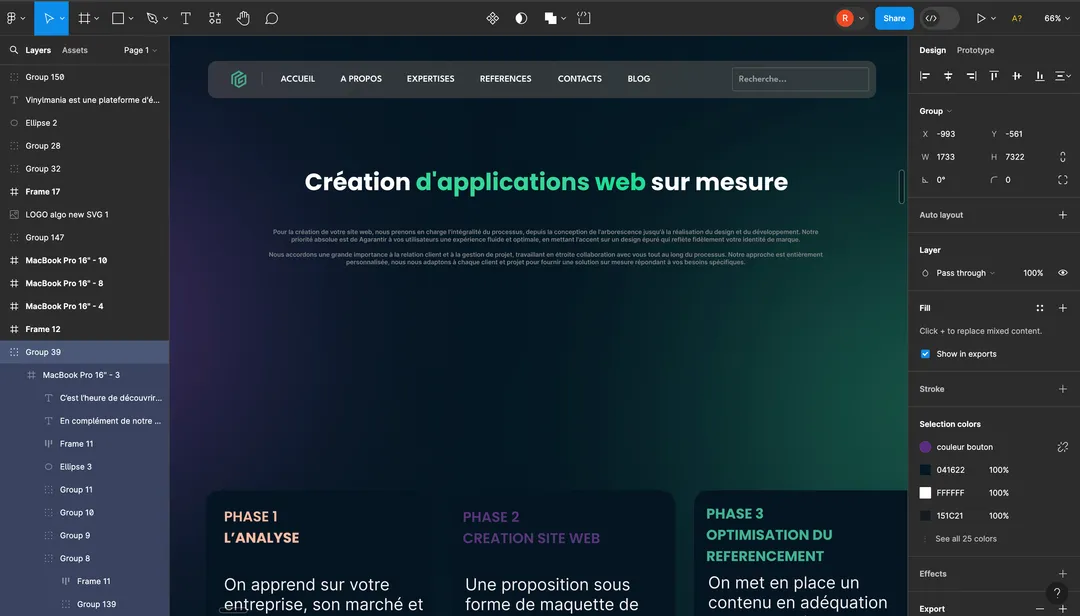Screen dimensions: 1080x616
Task: Click the FFFFFF white color swatch
Action: click(925, 493)
